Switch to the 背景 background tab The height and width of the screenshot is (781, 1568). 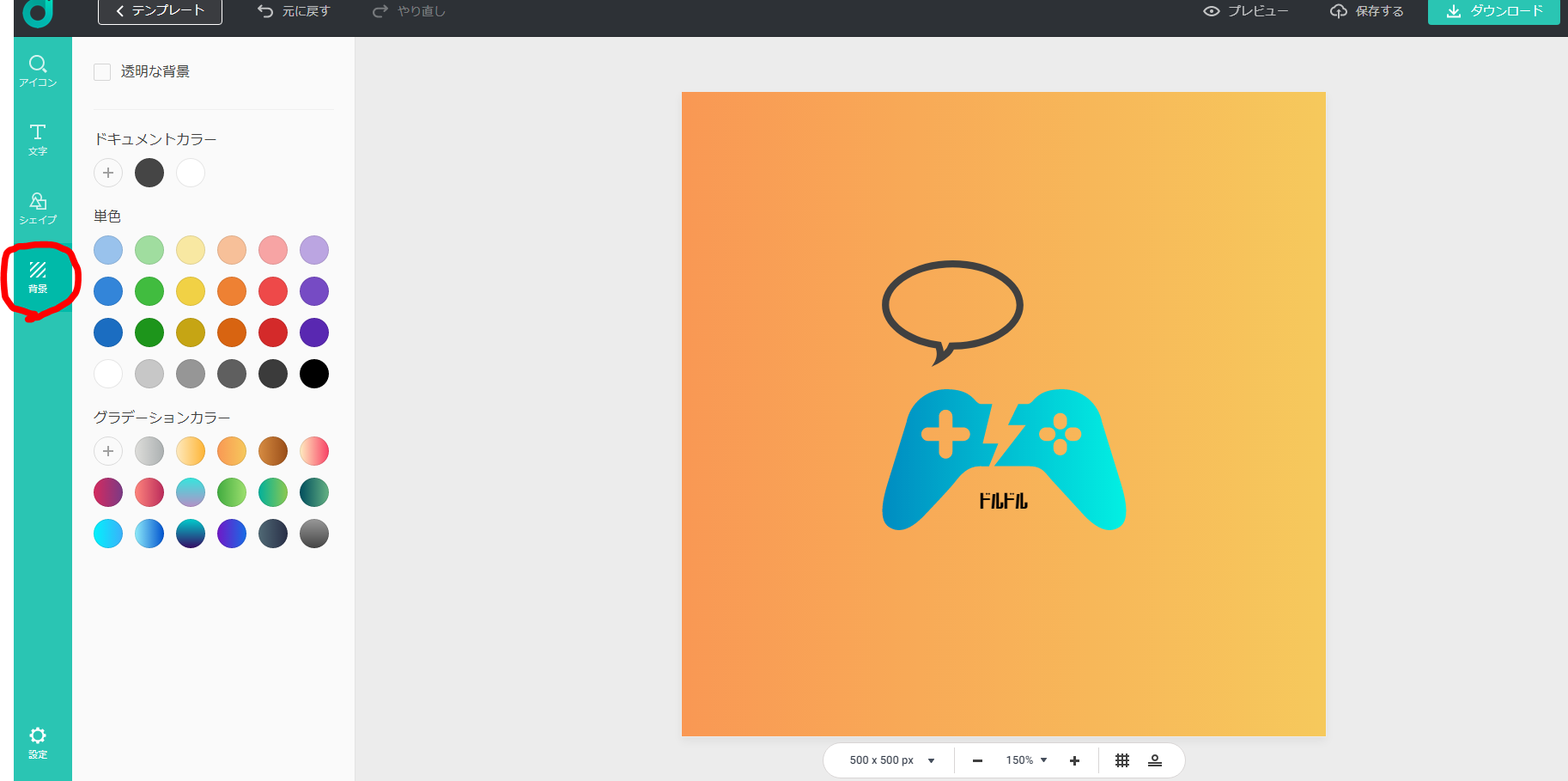pos(38,278)
